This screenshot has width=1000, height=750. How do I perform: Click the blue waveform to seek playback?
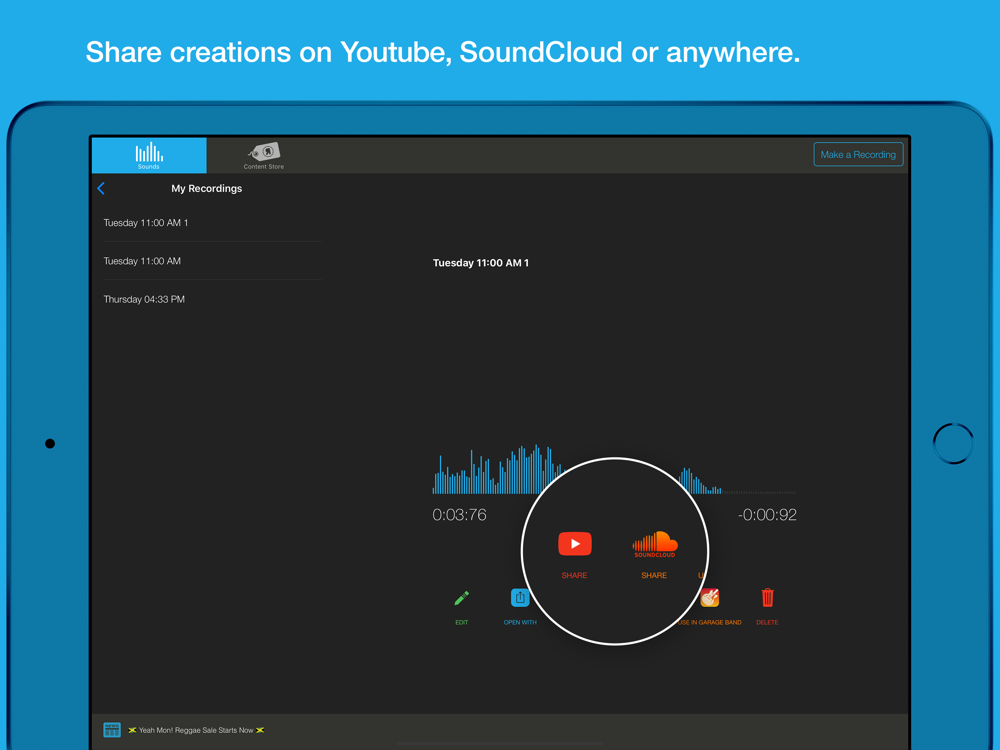[x=614, y=469]
